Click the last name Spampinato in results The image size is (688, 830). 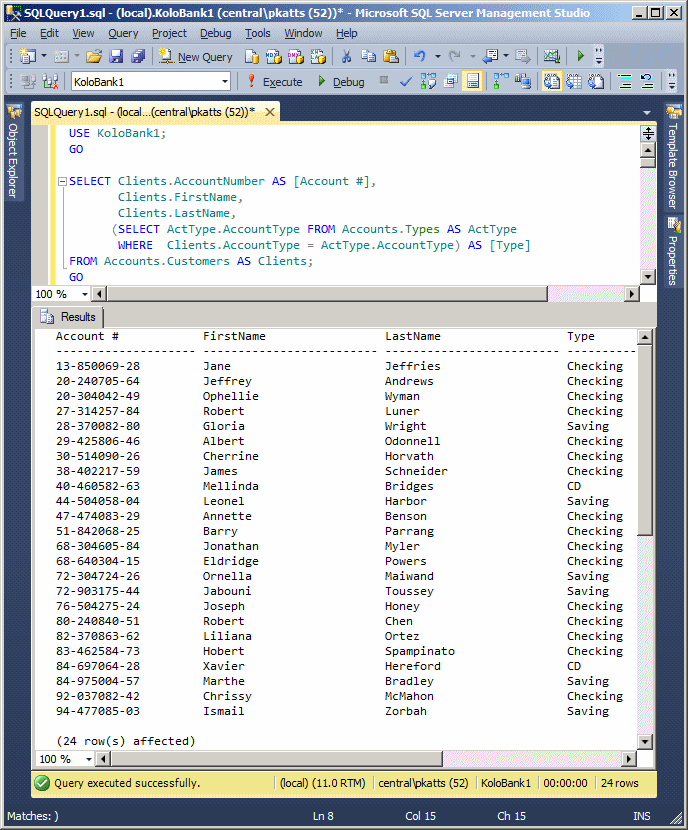click(x=420, y=651)
